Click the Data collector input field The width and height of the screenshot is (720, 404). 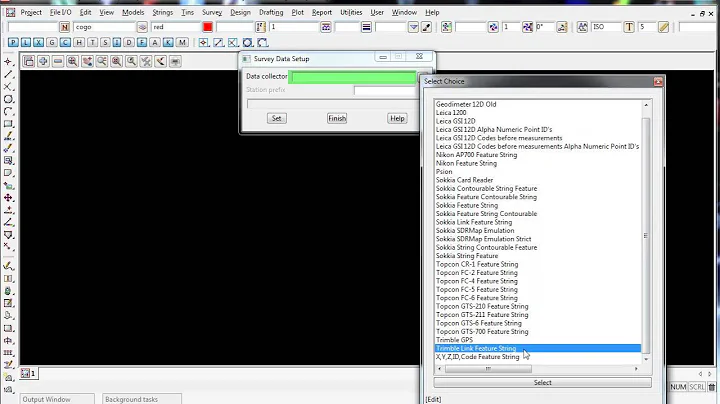[354, 77]
